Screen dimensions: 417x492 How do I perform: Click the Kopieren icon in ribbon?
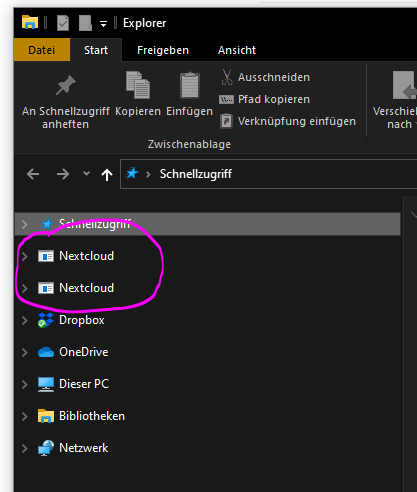coord(138,85)
